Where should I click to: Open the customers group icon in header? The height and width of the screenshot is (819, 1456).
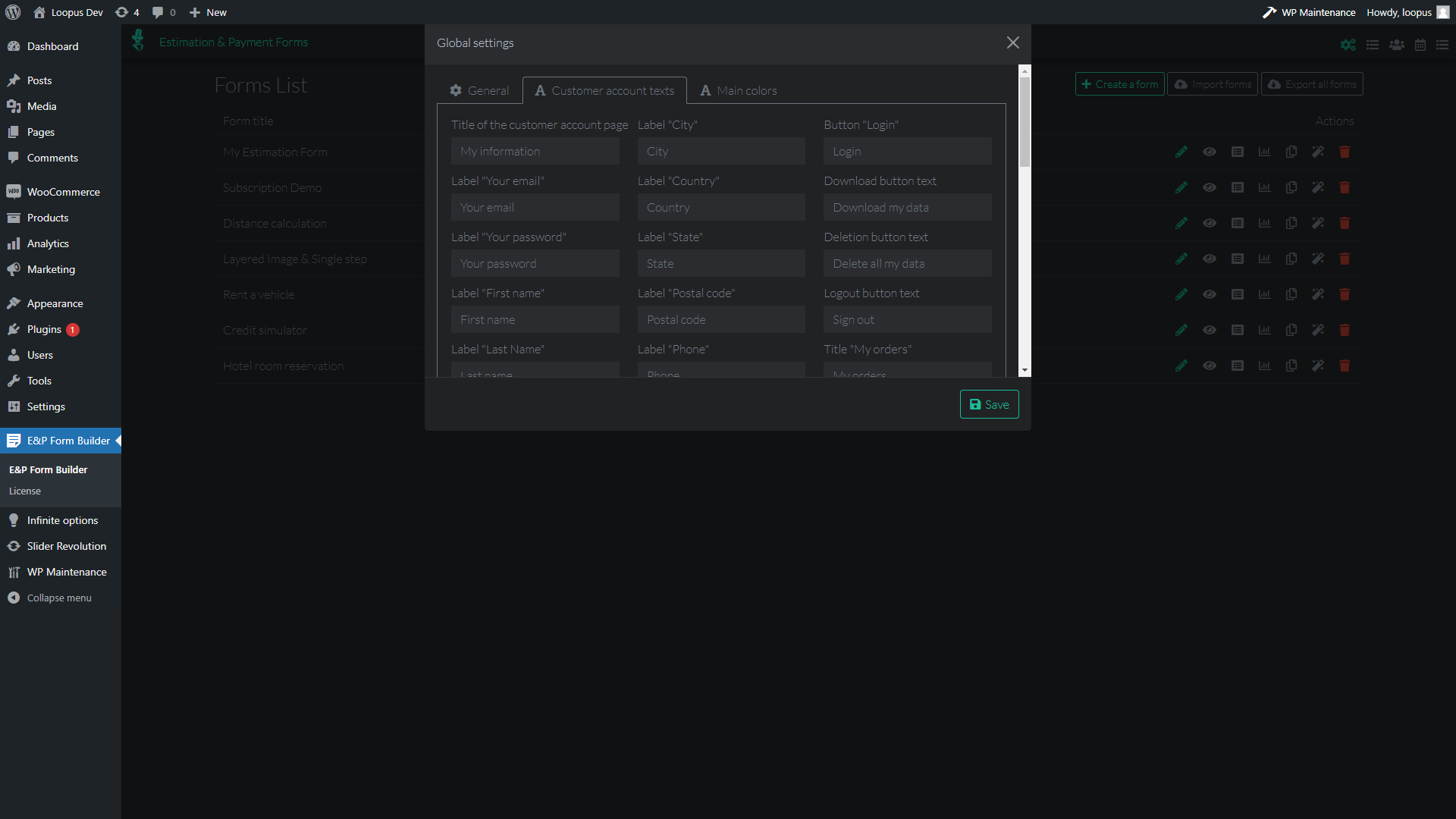[x=1396, y=45]
